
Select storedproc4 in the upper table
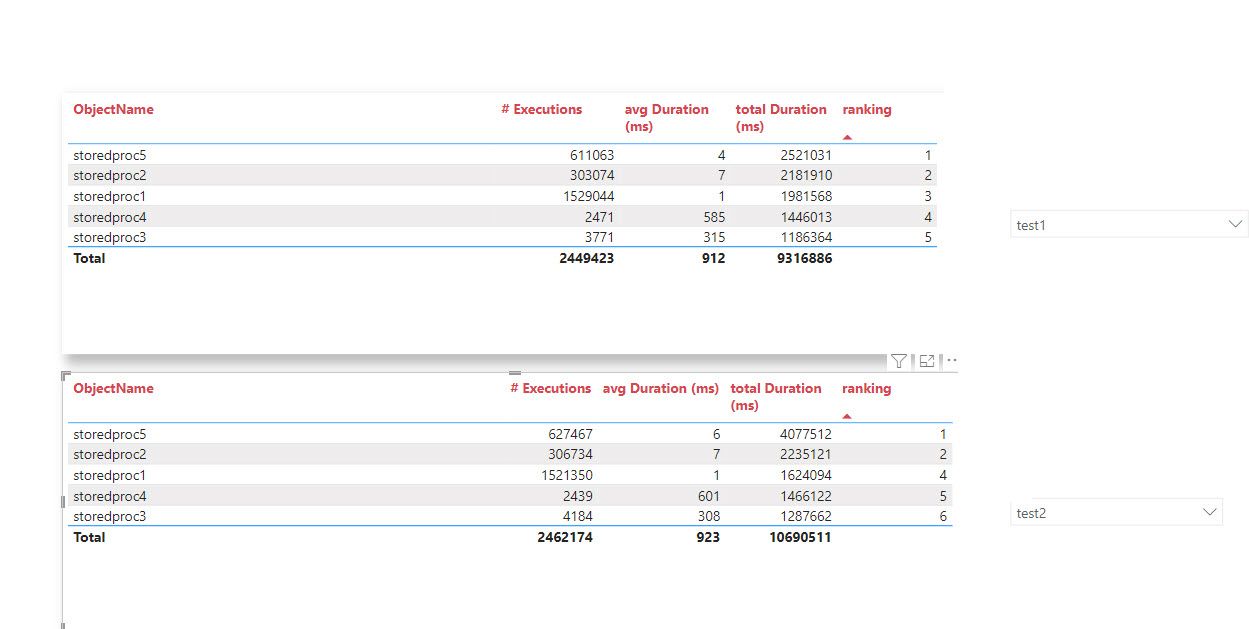(110, 217)
